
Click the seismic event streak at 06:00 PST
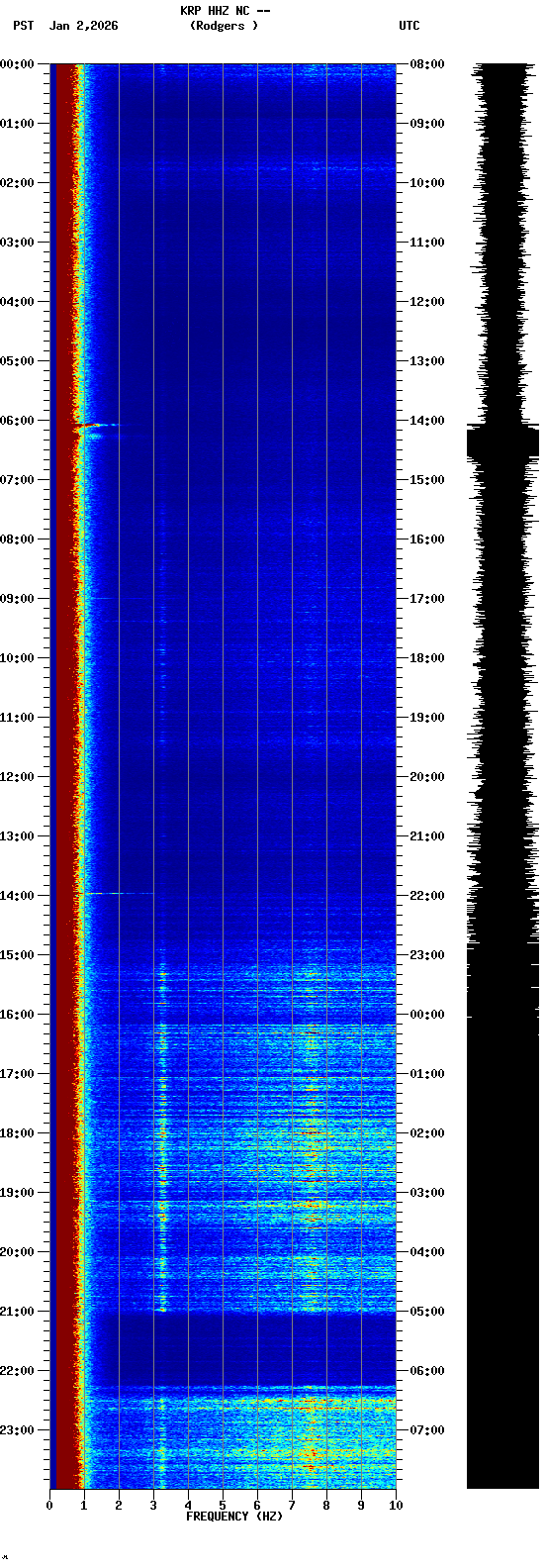[x=99, y=426]
